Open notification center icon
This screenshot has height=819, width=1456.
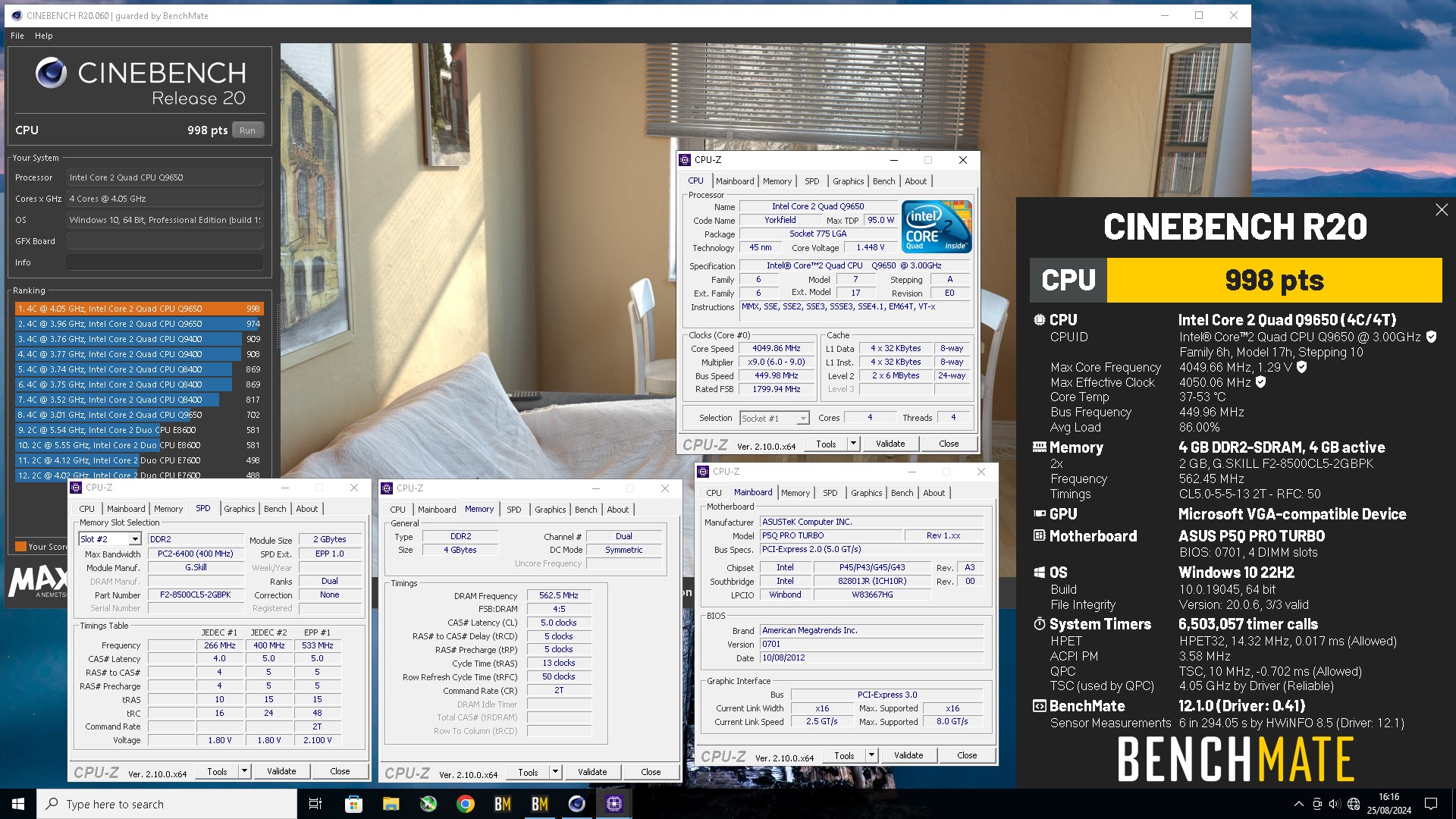pos(1431,804)
